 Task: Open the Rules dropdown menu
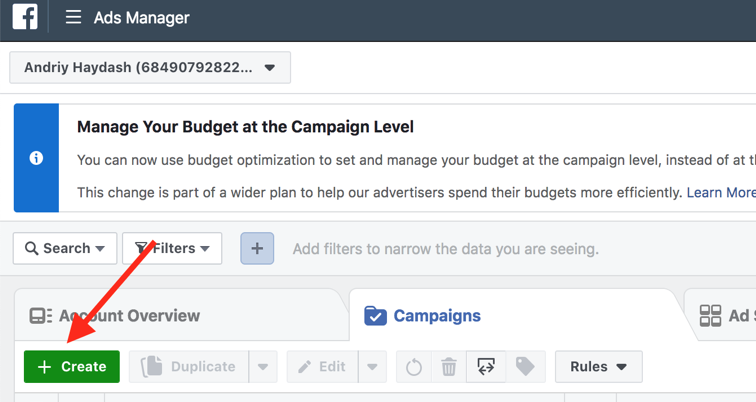[x=598, y=367]
